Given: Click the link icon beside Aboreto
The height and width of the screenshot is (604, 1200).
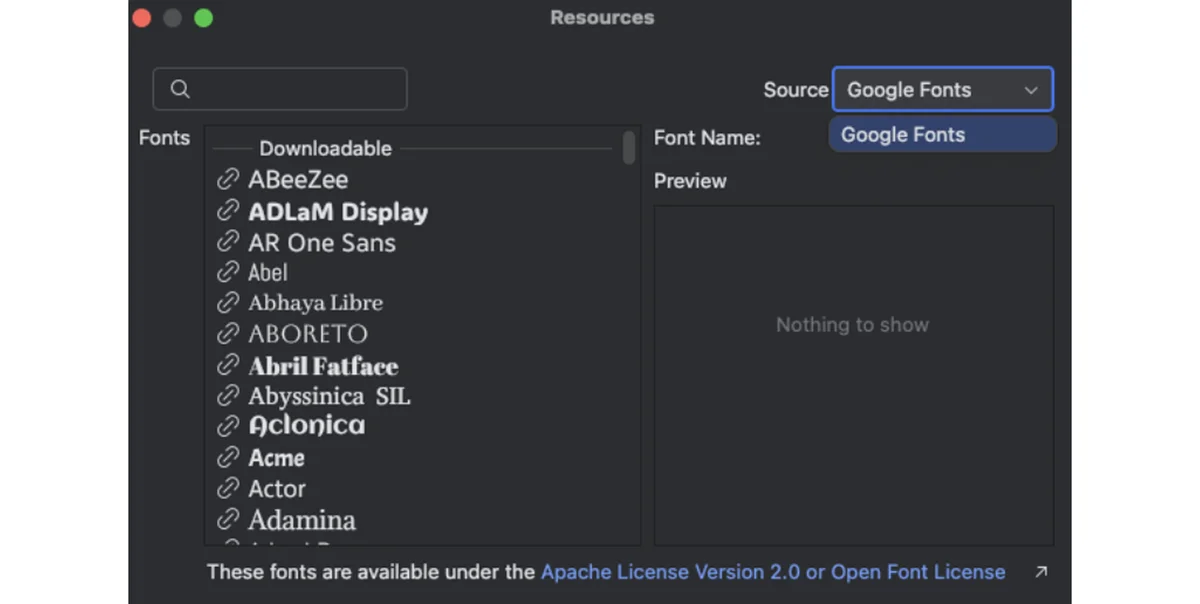Looking at the screenshot, I should pos(228,333).
